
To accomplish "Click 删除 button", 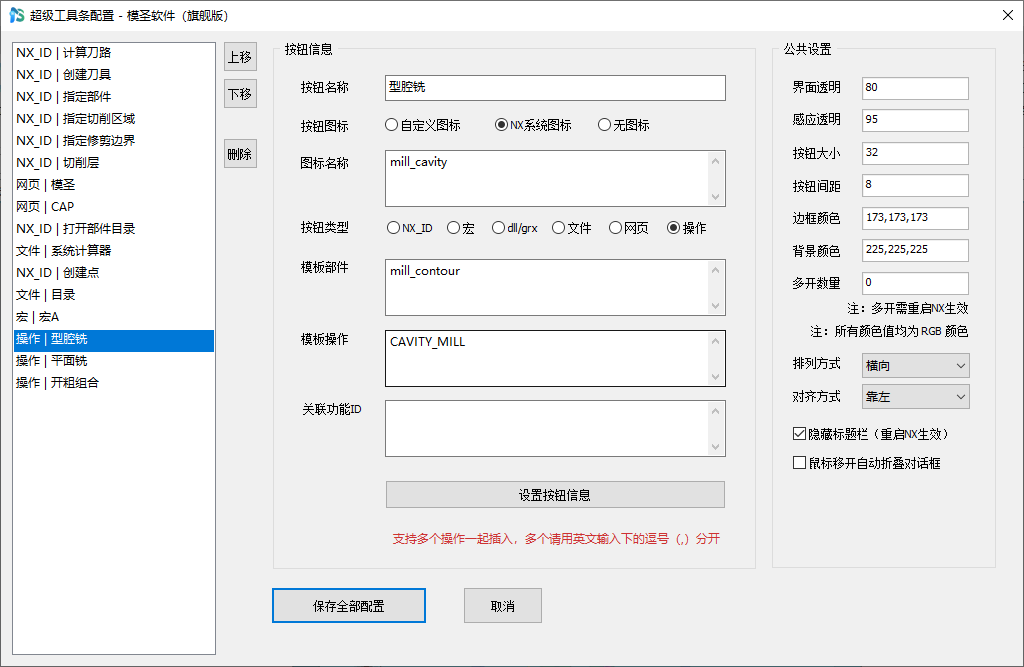I will tap(240, 154).
